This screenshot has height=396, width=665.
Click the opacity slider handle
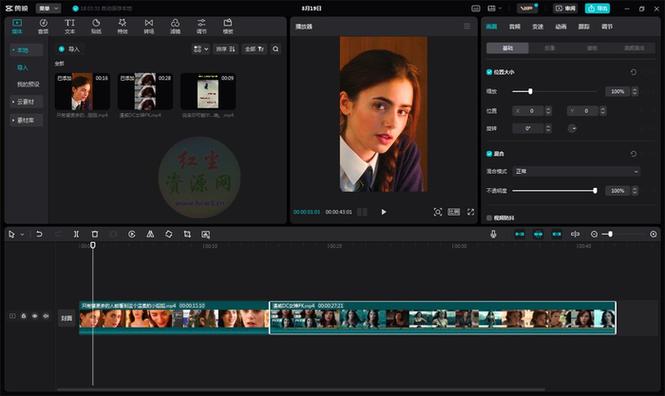[595, 191]
